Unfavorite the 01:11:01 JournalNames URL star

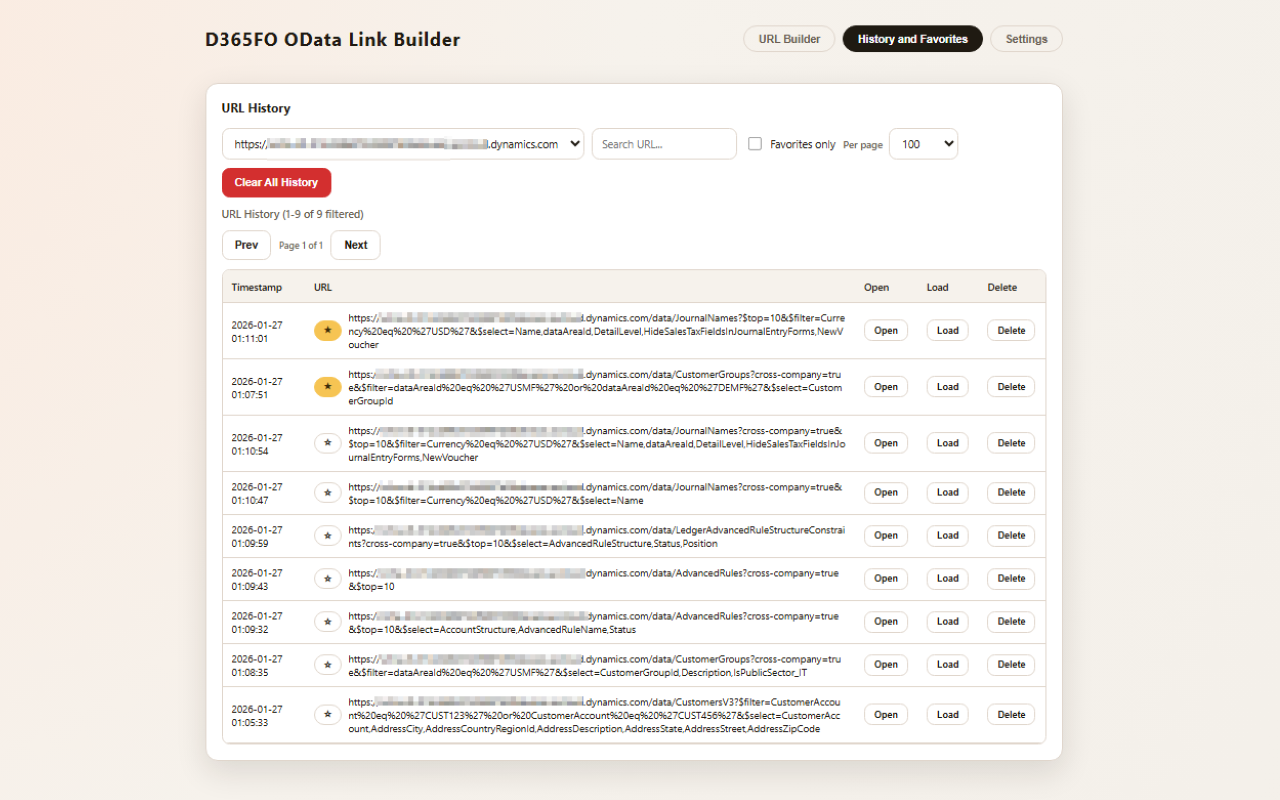point(327,330)
